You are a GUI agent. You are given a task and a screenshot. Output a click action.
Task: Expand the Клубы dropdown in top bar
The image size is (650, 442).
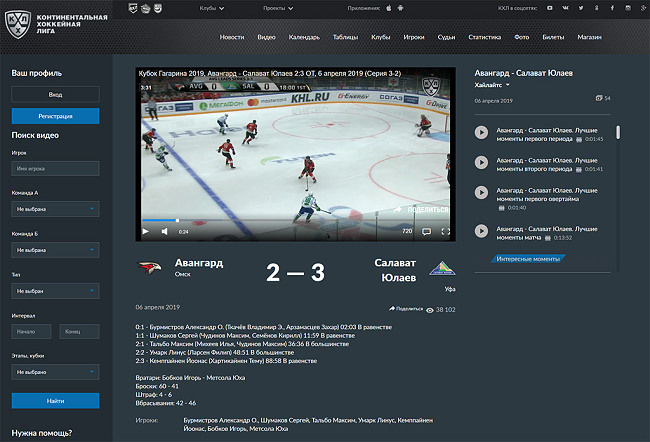click(211, 8)
